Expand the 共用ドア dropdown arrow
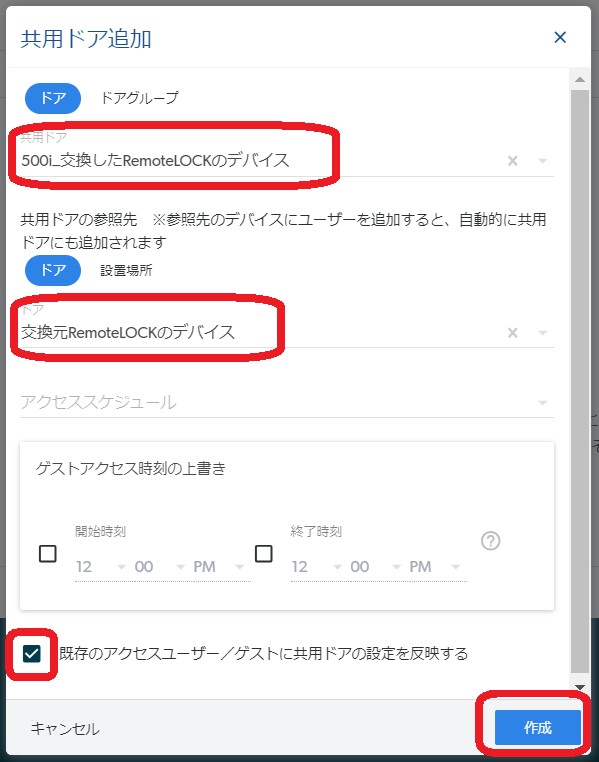This screenshot has width=599, height=762. pos(543,161)
